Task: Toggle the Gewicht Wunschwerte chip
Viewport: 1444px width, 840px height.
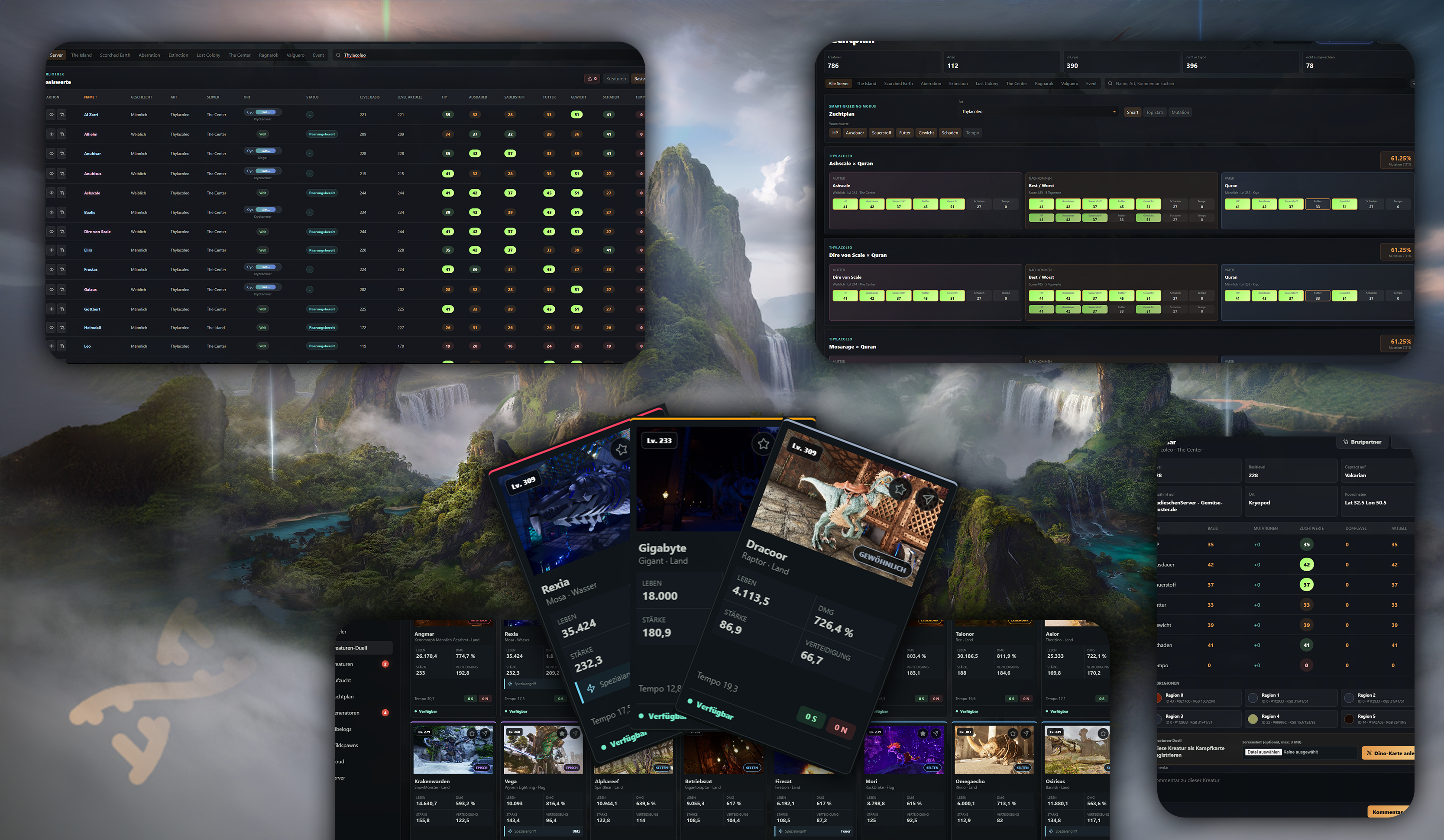Action: coord(926,133)
